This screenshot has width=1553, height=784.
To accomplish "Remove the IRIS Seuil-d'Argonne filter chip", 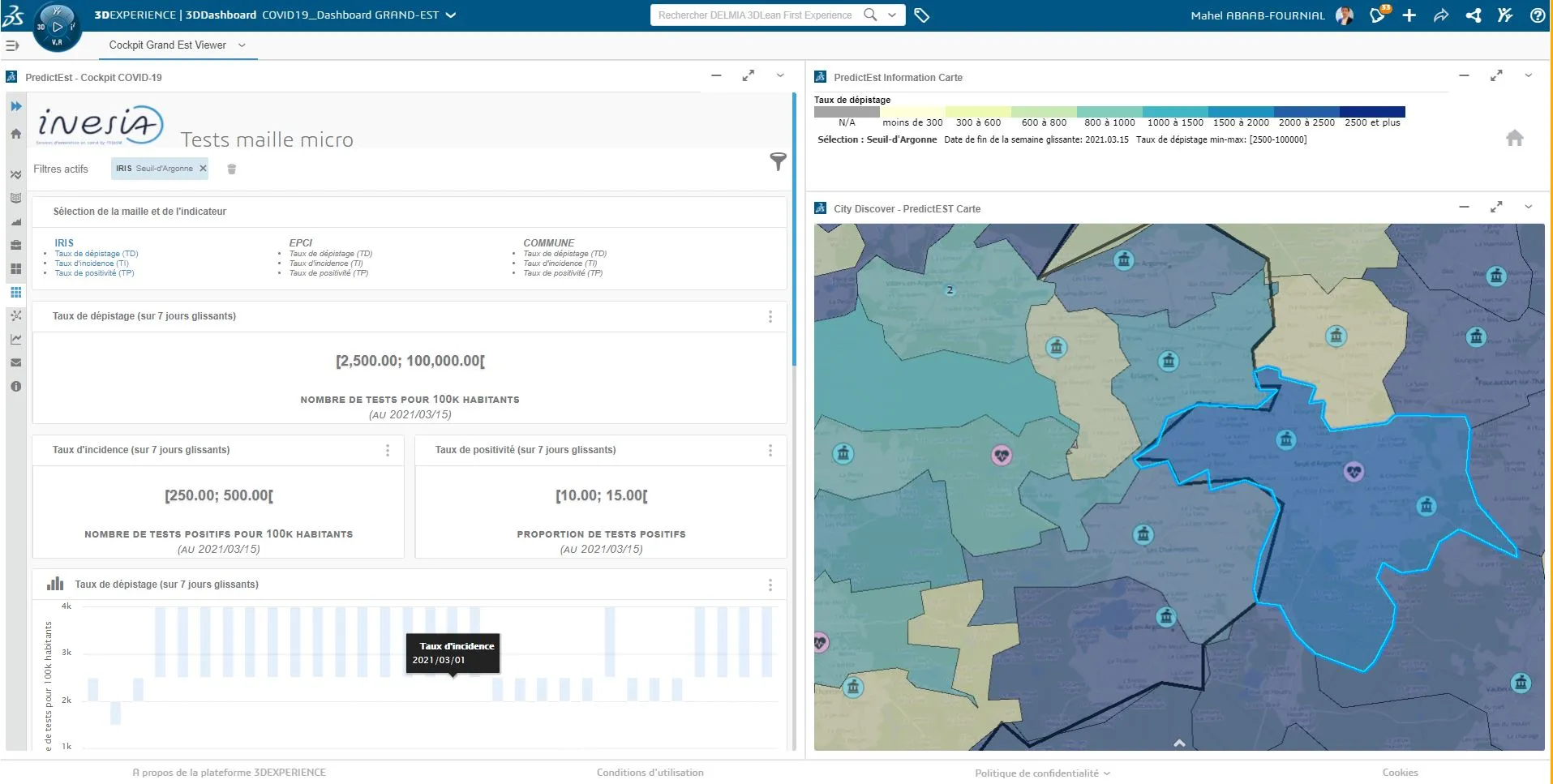I will [203, 169].
